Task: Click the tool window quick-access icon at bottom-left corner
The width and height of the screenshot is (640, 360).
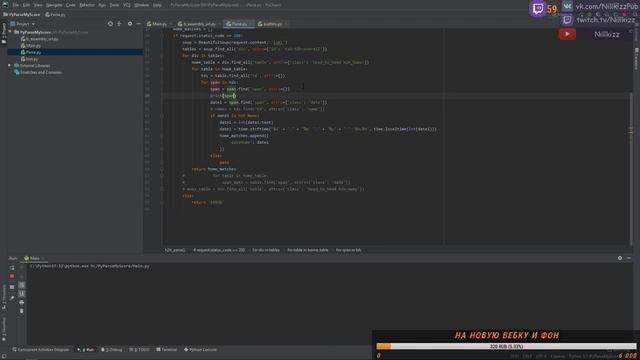Action: click(4, 356)
